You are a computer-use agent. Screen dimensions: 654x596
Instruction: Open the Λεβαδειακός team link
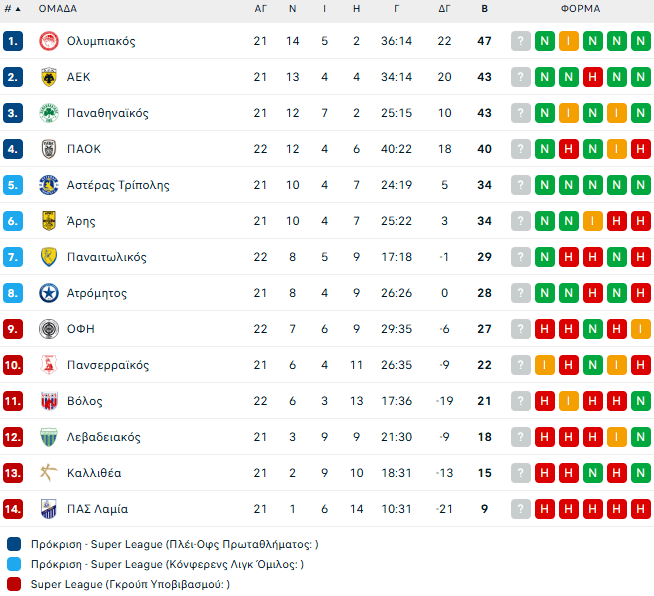click(104, 437)
